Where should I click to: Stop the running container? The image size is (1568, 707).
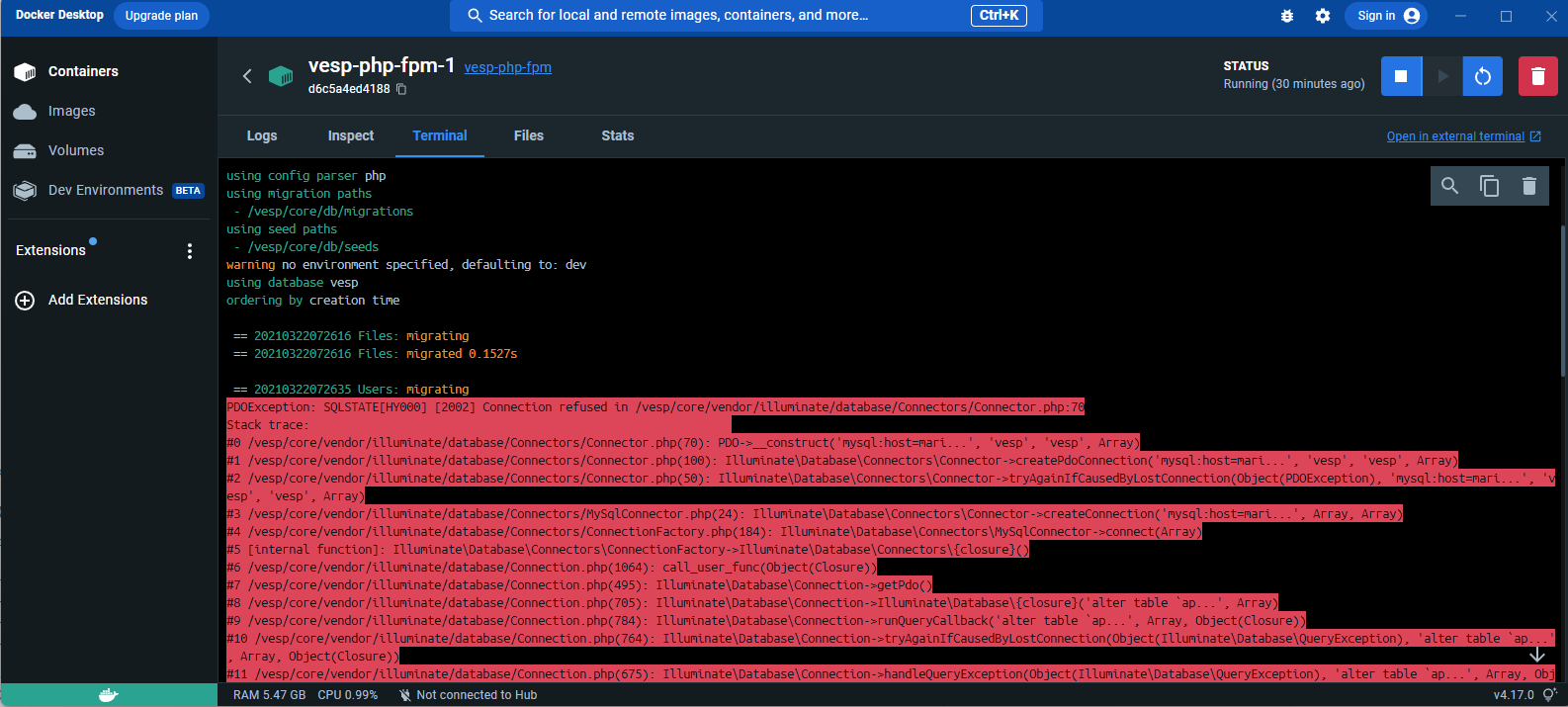point(1401,76)
